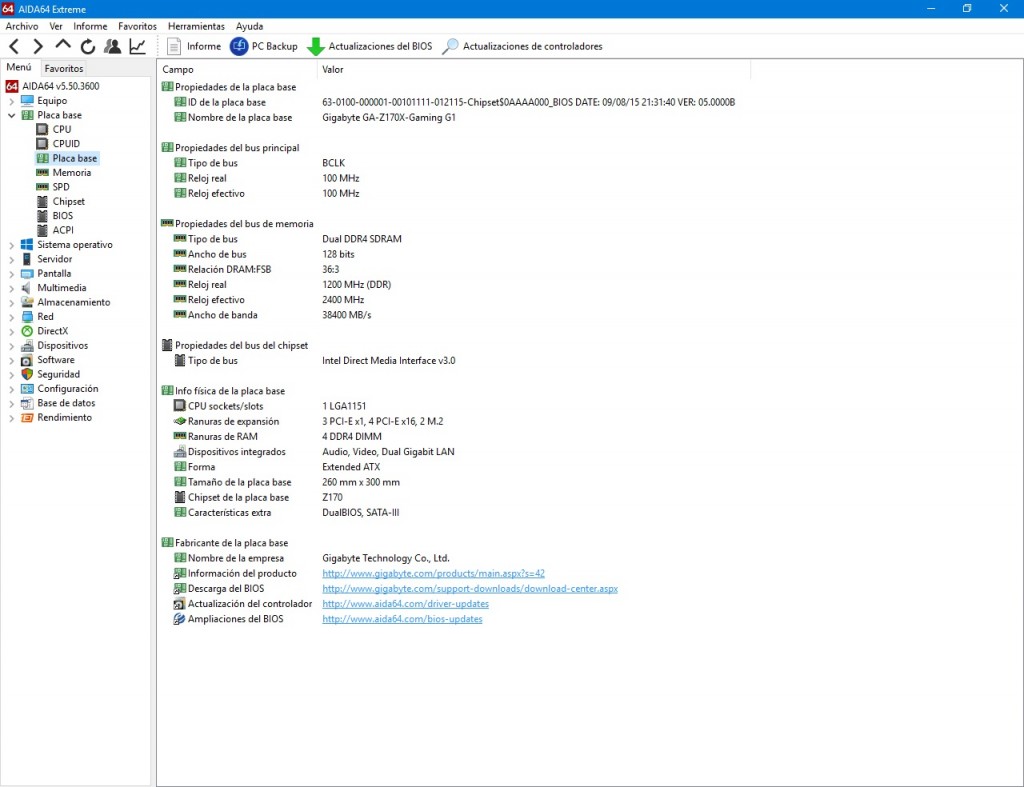Viewport: 1024px width, 787px height.
Task: Open the Gigabyte product information link
Action: click(x=433, y=574)
